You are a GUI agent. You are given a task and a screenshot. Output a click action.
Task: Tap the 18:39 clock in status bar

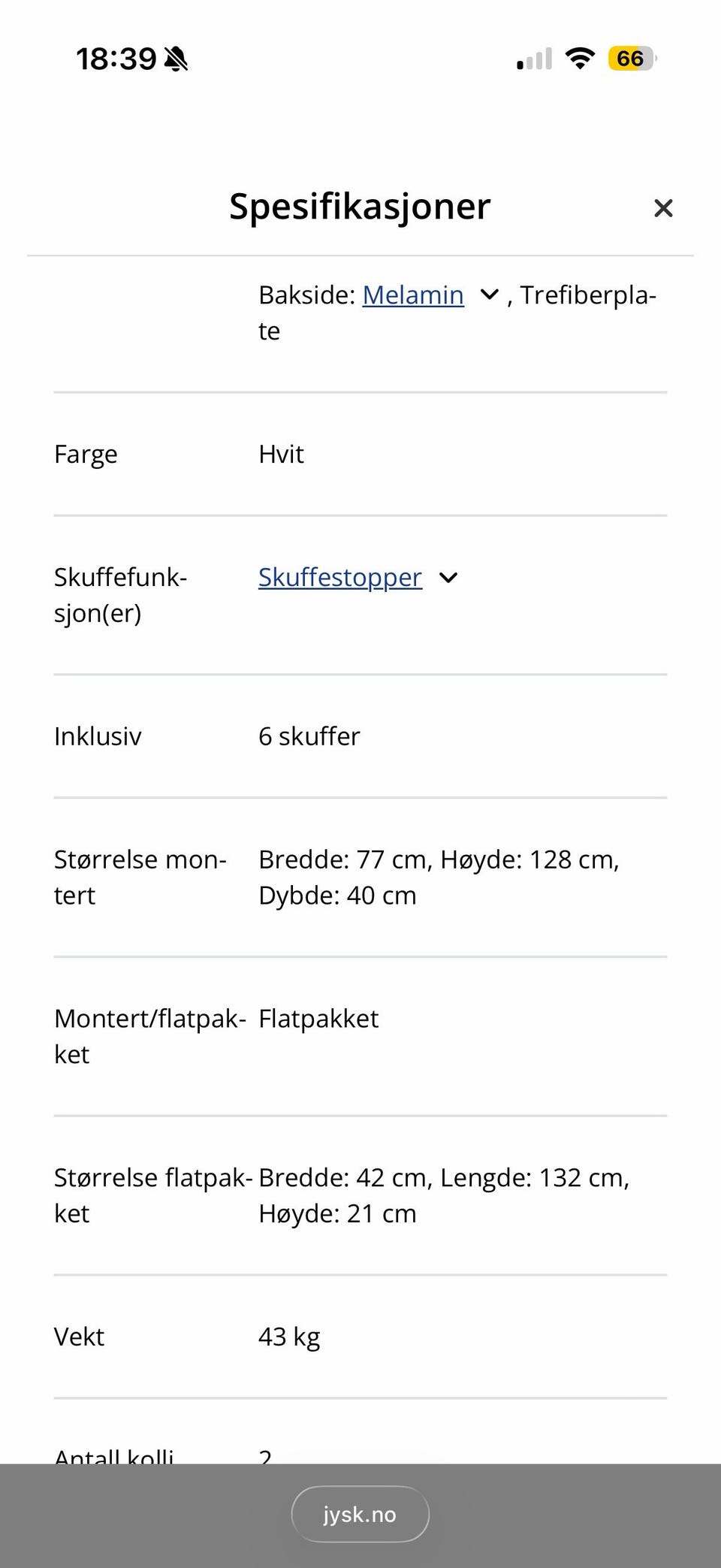pyautogui.click(x=116, y=58)
